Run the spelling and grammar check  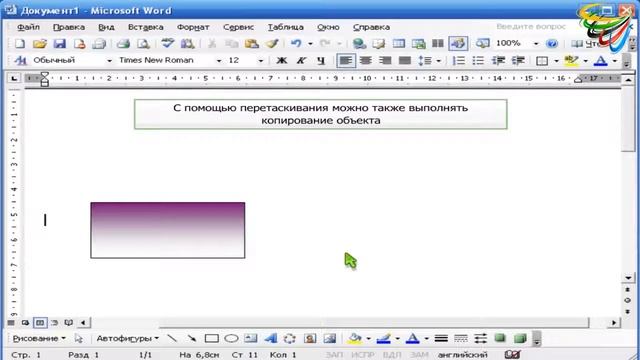(x=167, y=43)
